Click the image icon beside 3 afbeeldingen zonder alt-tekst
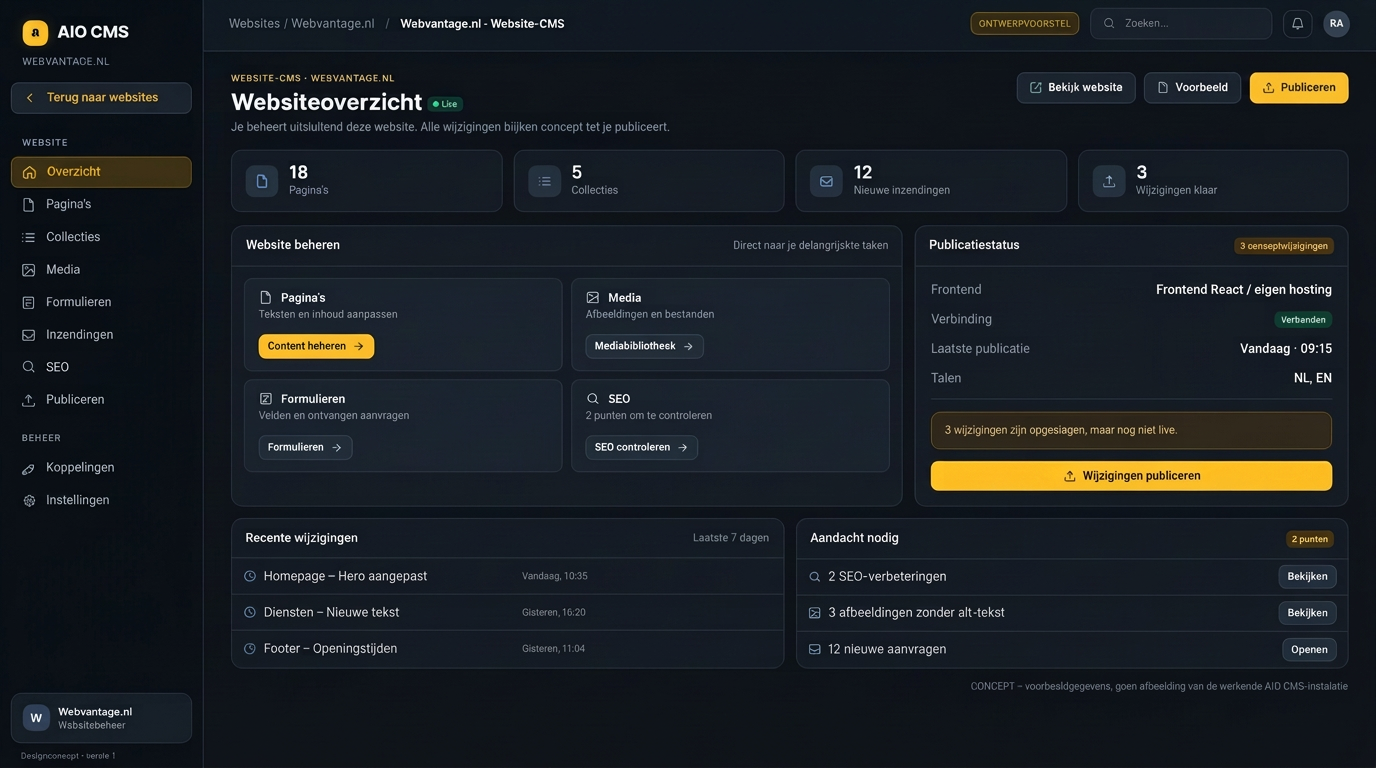 pos(815,613)
